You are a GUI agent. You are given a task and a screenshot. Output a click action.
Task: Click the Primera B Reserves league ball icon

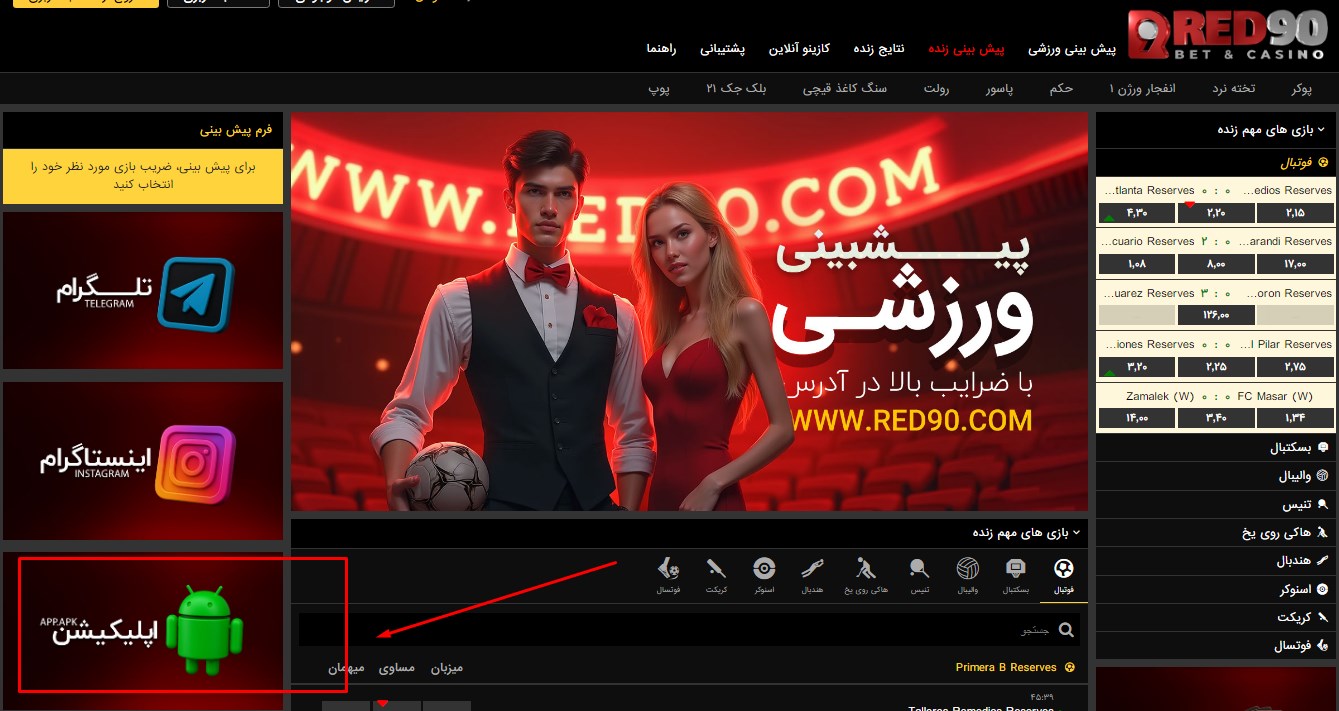pyautogui.click(x=1069, y=667)
